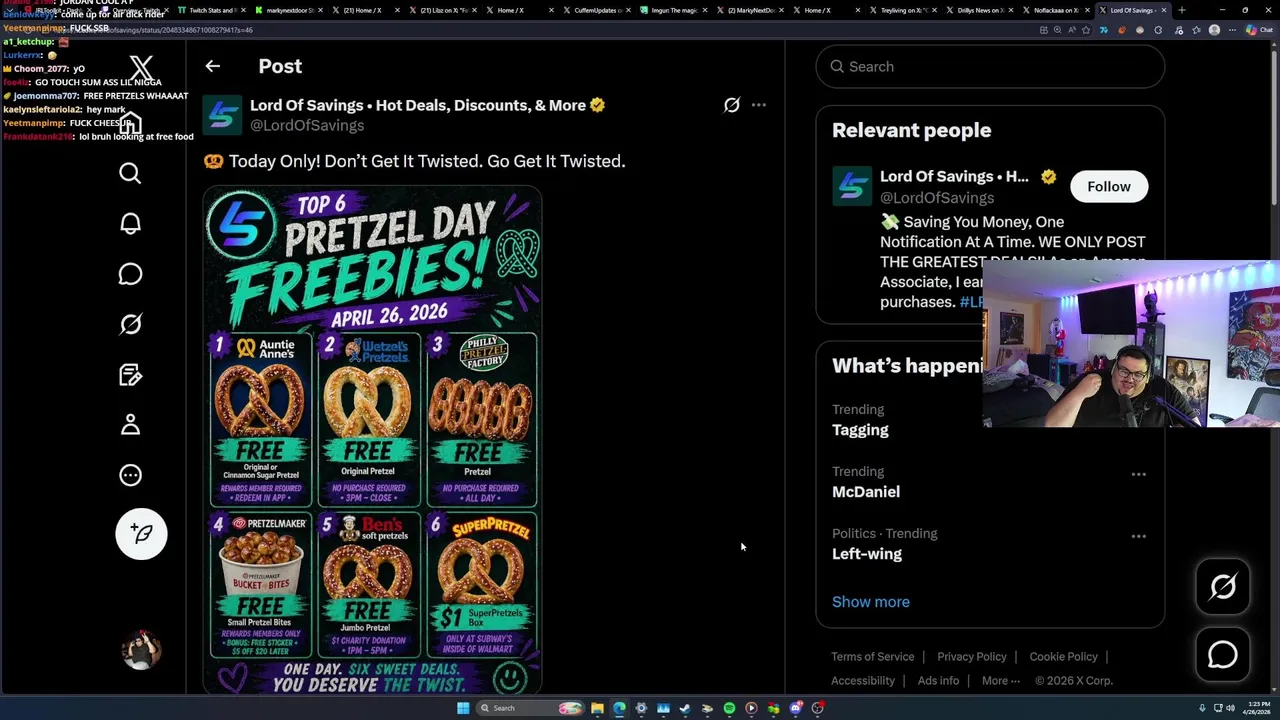Open the Explore magnifier icon in sidebar
This screenshot has height=720, width=1280.
coord(130,174)
